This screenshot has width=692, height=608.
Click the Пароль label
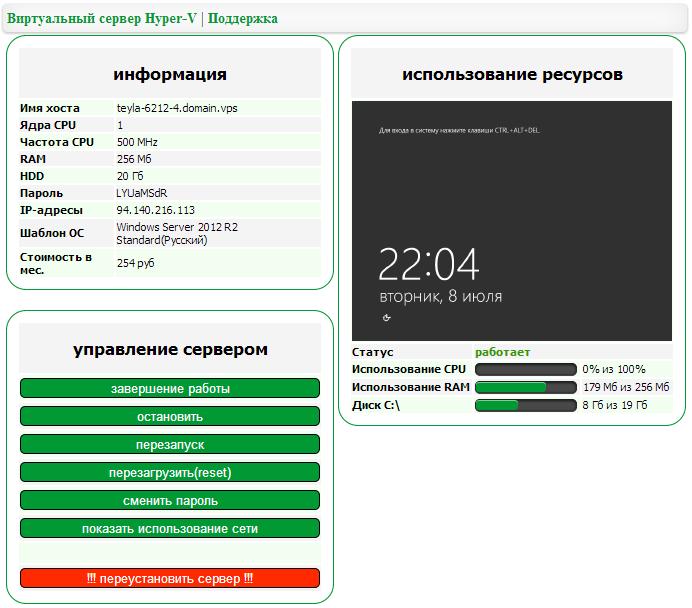[41, 193]
